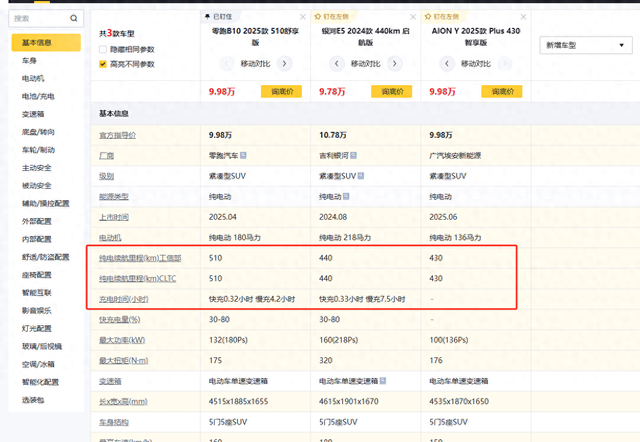
Task: Select 基本信息 in the sidebar
Action: pyautogui.click(x=46, y=42)
